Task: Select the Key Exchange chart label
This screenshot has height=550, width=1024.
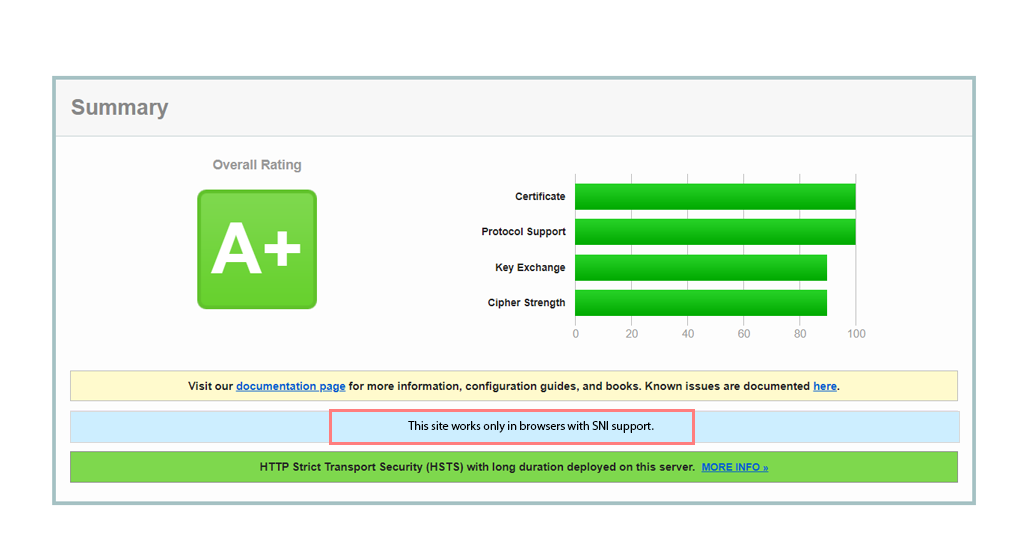Action: (530, 268)
